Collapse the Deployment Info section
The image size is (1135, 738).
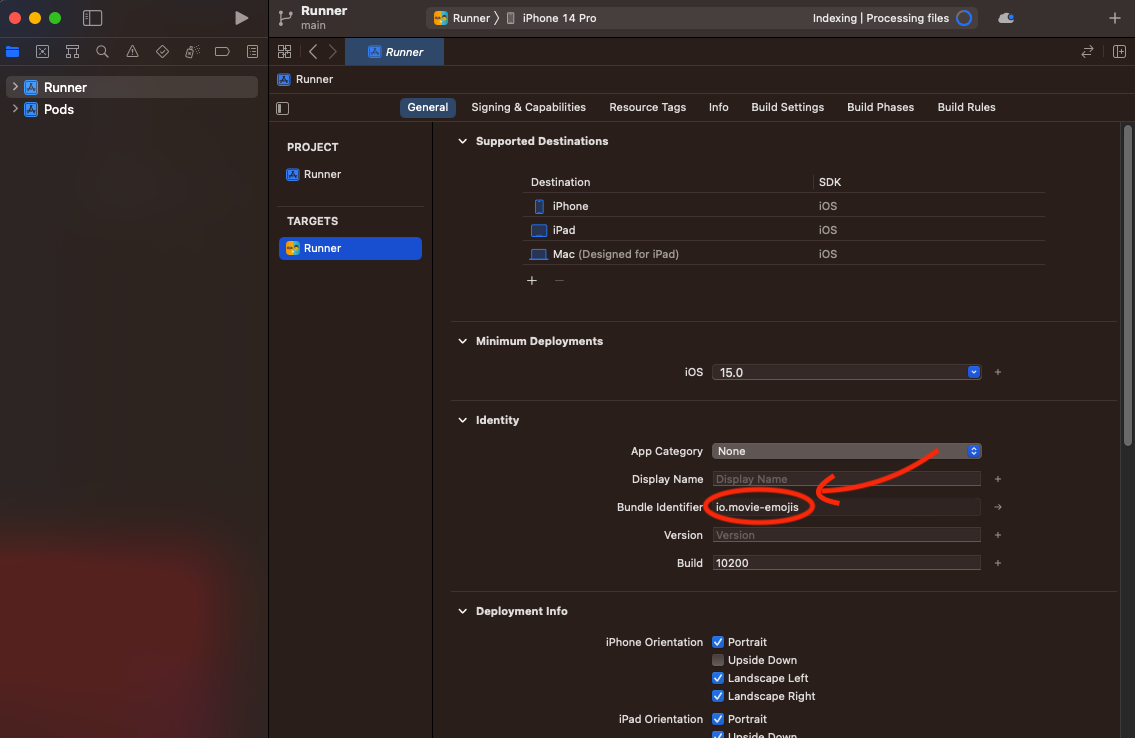point(463,611)
